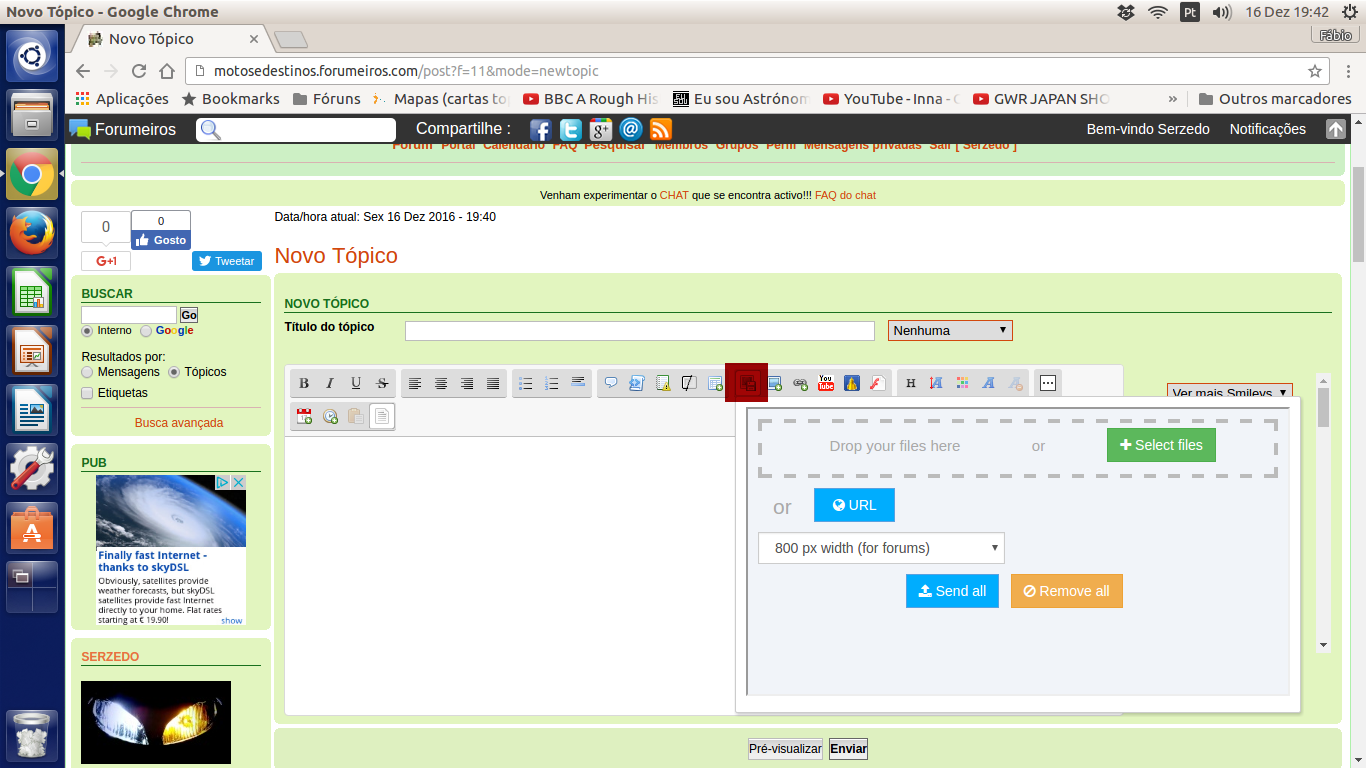Insert a numbered list
The width and height of the screenshot is (1366, 768).
point(552,383)
